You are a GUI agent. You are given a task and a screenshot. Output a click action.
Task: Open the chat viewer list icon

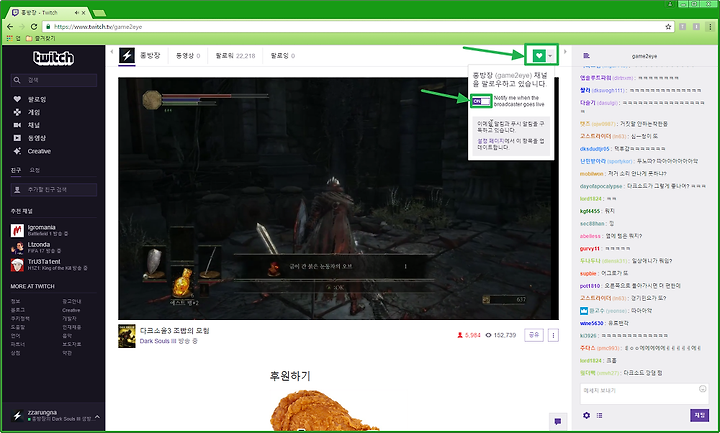tap(599, 415)
